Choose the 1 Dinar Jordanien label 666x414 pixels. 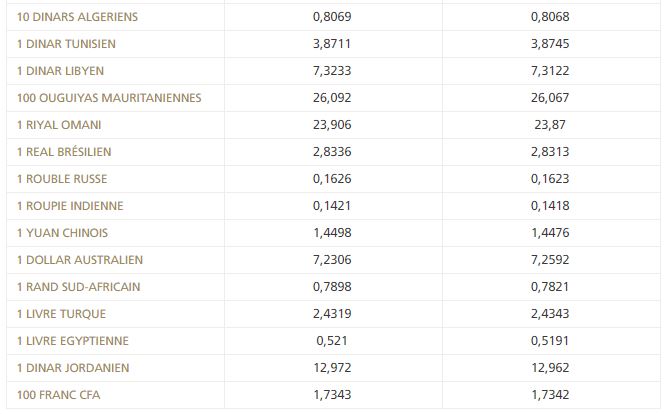pyautogui.click(x=73, y=368)
